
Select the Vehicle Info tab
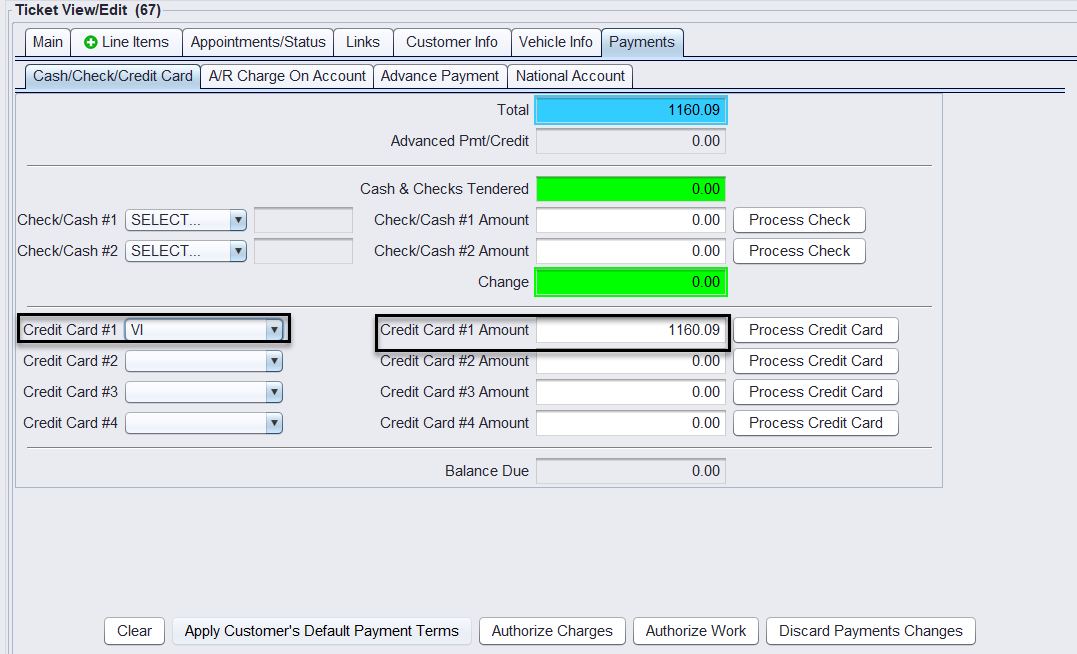(555, 42)
